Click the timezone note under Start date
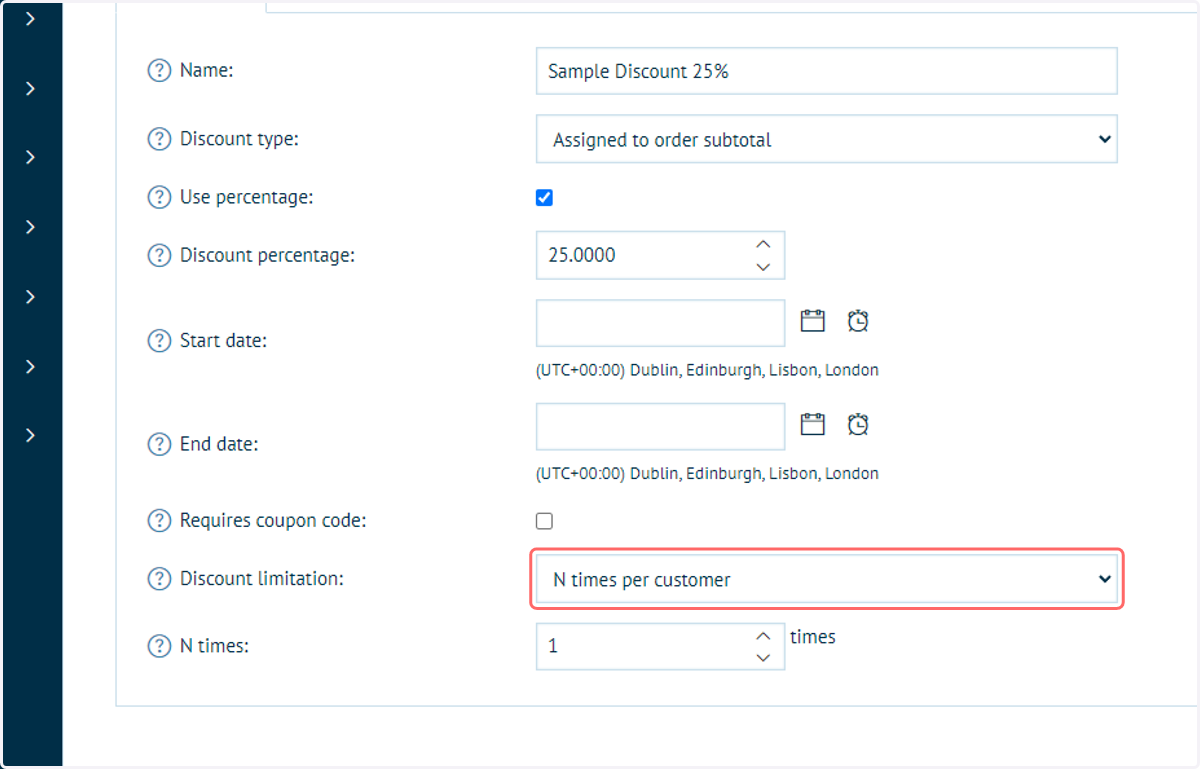The height and width of the screenshot is (769, 1200). (707, 370)
